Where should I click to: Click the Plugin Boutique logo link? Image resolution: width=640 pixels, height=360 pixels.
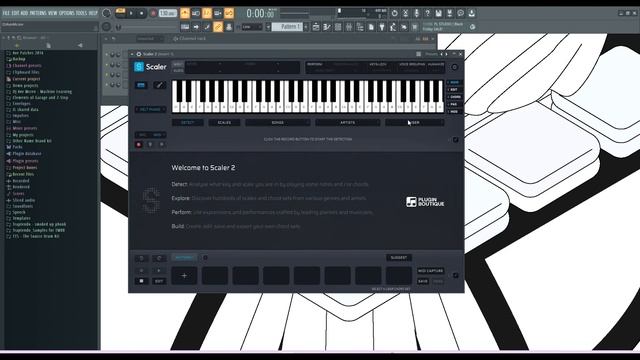pos(425,202)
